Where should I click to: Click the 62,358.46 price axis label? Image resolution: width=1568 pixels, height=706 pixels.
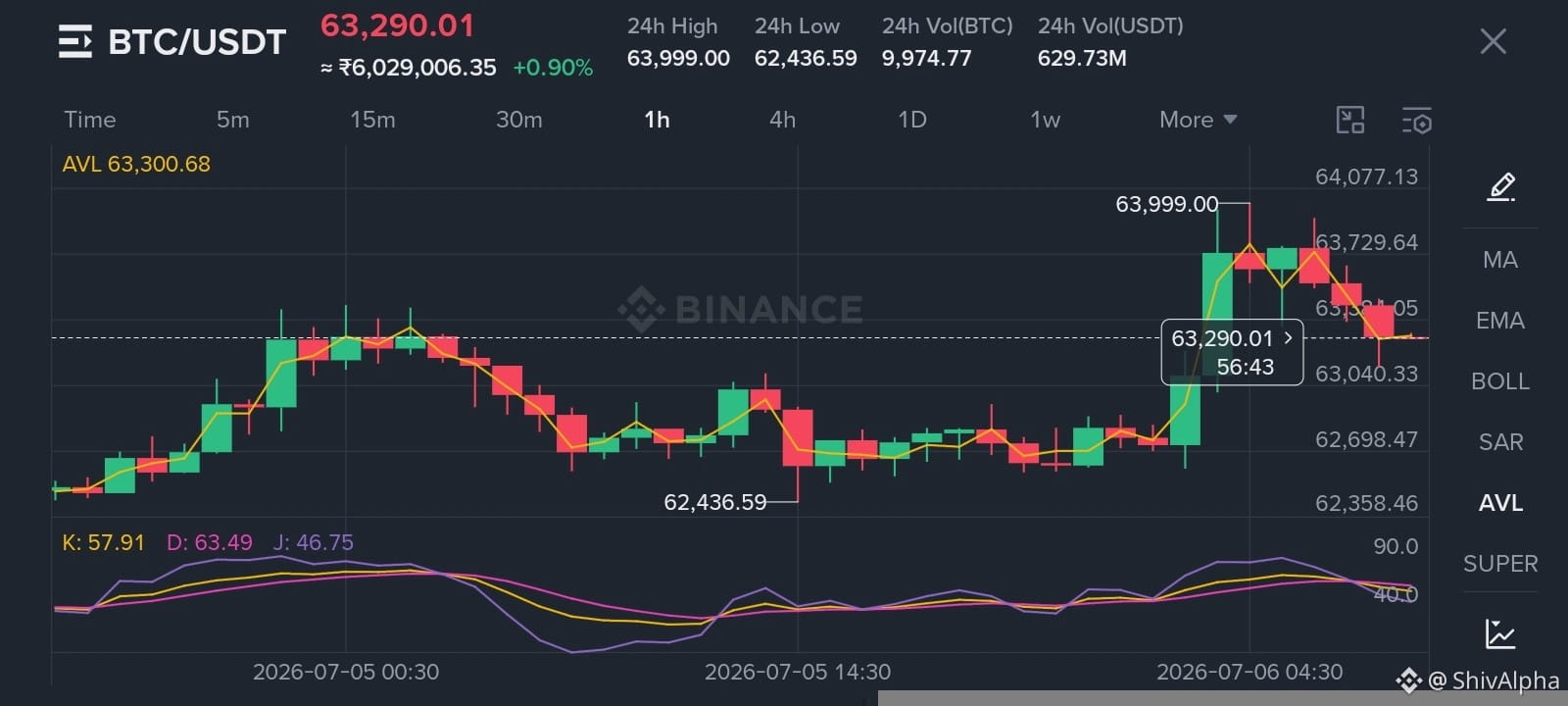1366,503
